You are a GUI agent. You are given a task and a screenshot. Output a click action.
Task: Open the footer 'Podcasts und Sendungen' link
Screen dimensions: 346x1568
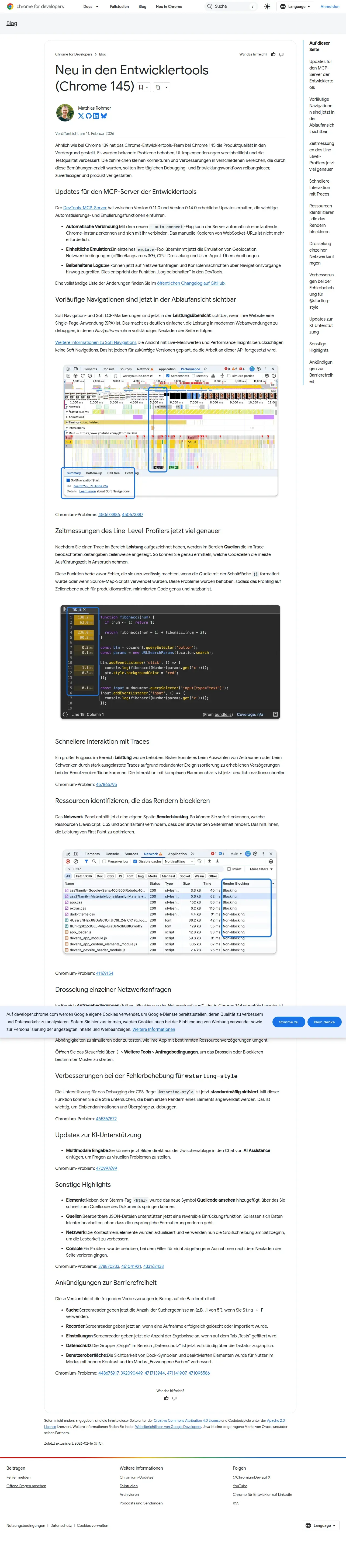pyautogui.click(x=141, y=1503)
